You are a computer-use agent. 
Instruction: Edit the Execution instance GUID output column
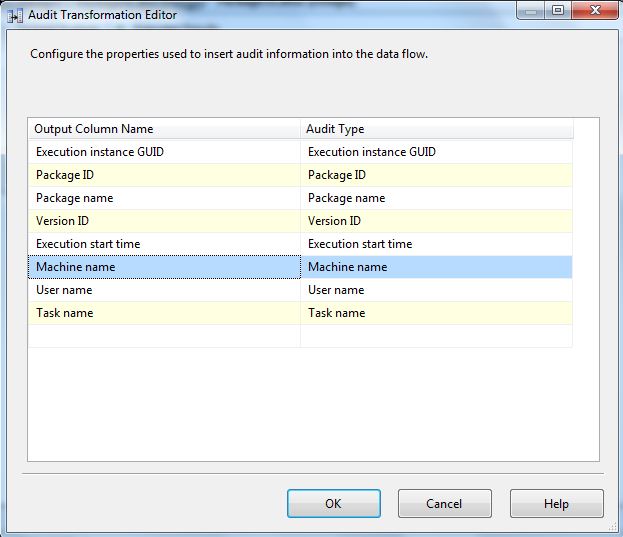coord(164,152)
